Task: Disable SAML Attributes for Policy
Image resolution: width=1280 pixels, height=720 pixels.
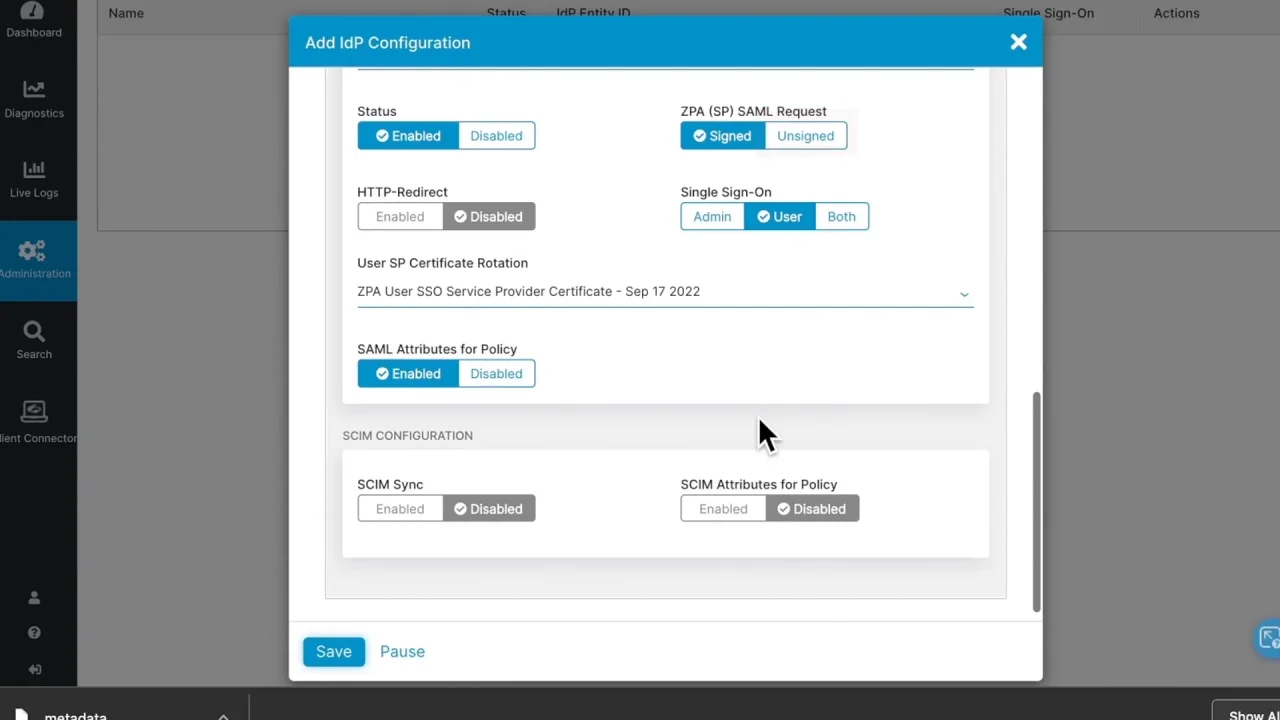Action: [496, 374]
